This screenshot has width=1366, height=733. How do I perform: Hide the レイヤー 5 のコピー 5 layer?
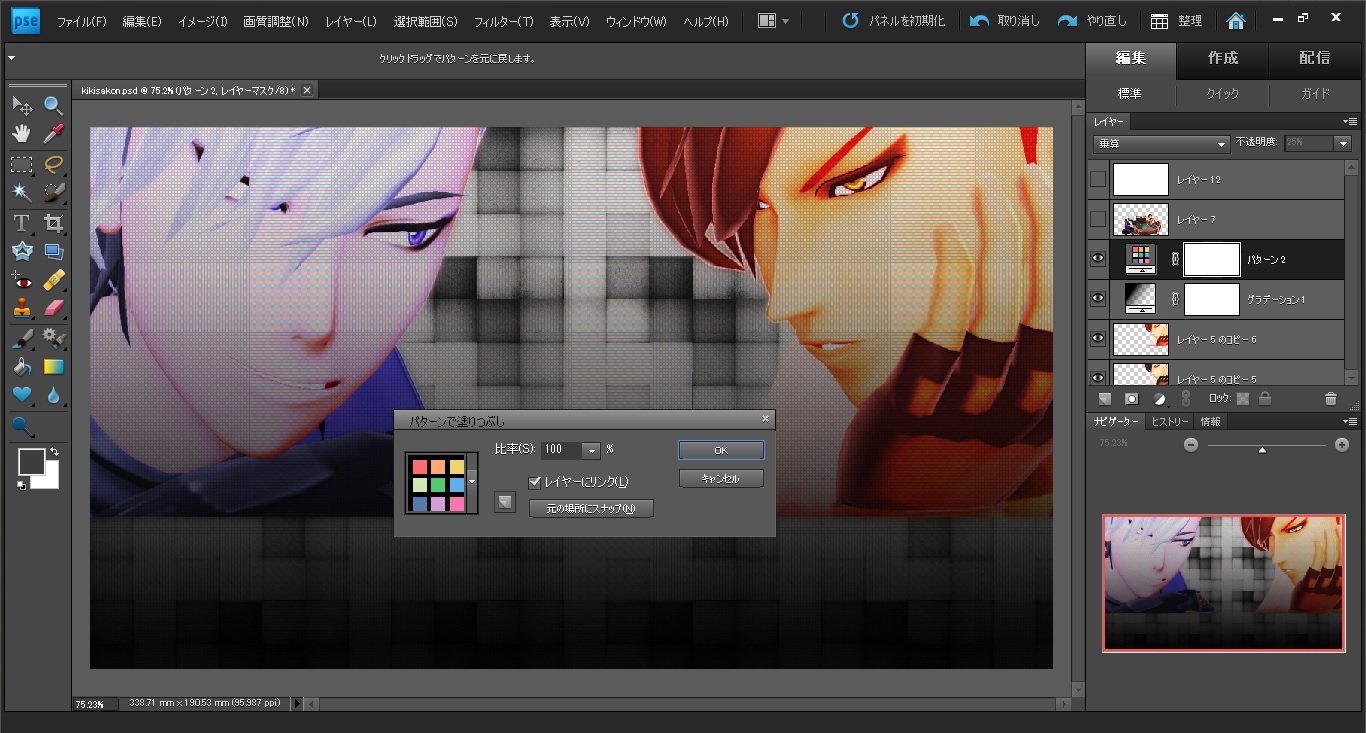click(1098, 376)
